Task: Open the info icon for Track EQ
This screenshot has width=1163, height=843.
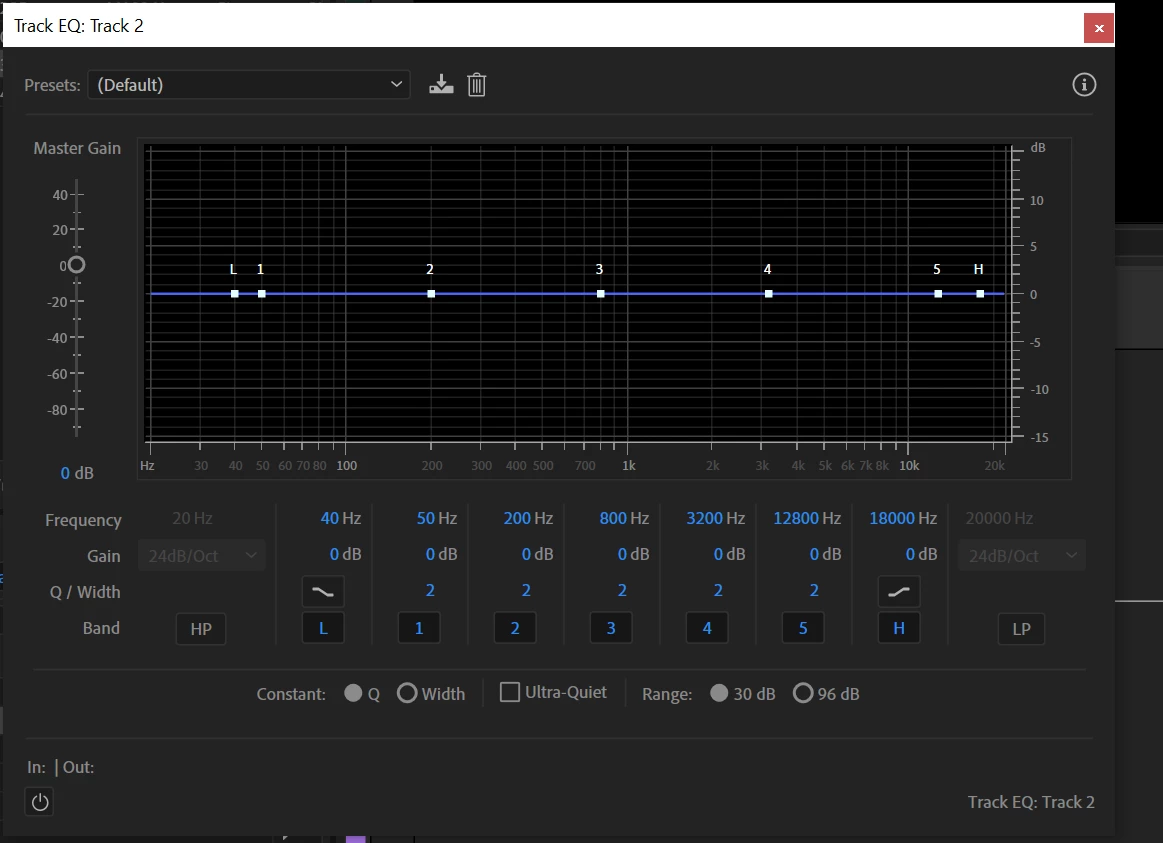Action: coord(1084,85)
